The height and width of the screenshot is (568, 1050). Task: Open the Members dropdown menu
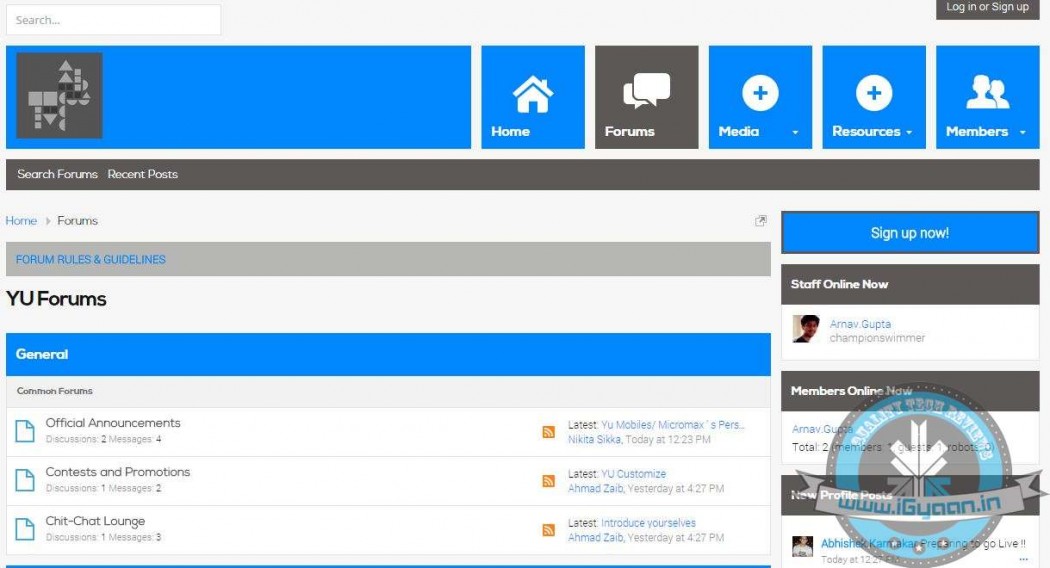pyautogui.click(x=1022, y=132)
